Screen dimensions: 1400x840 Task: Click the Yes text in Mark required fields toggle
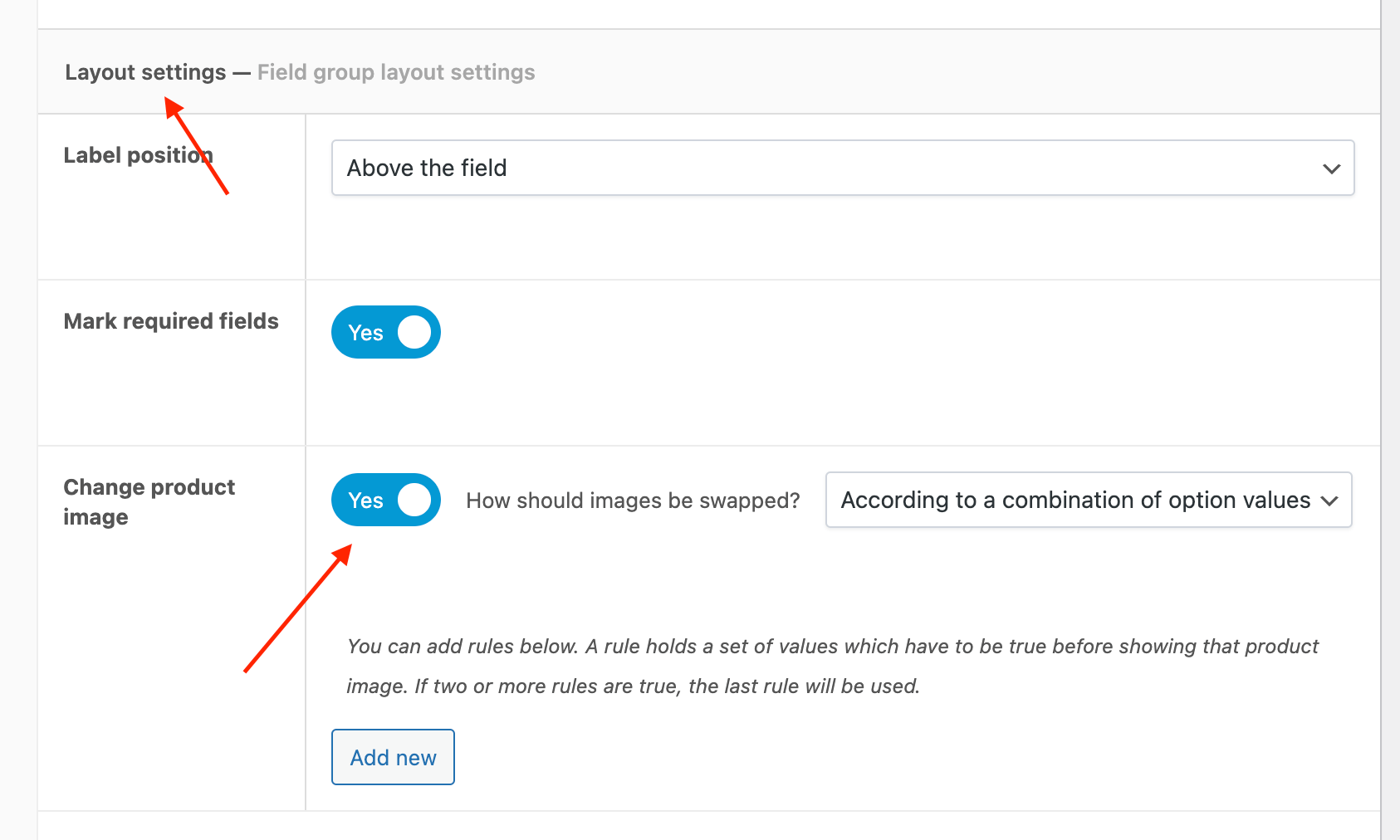pos(365,333)
